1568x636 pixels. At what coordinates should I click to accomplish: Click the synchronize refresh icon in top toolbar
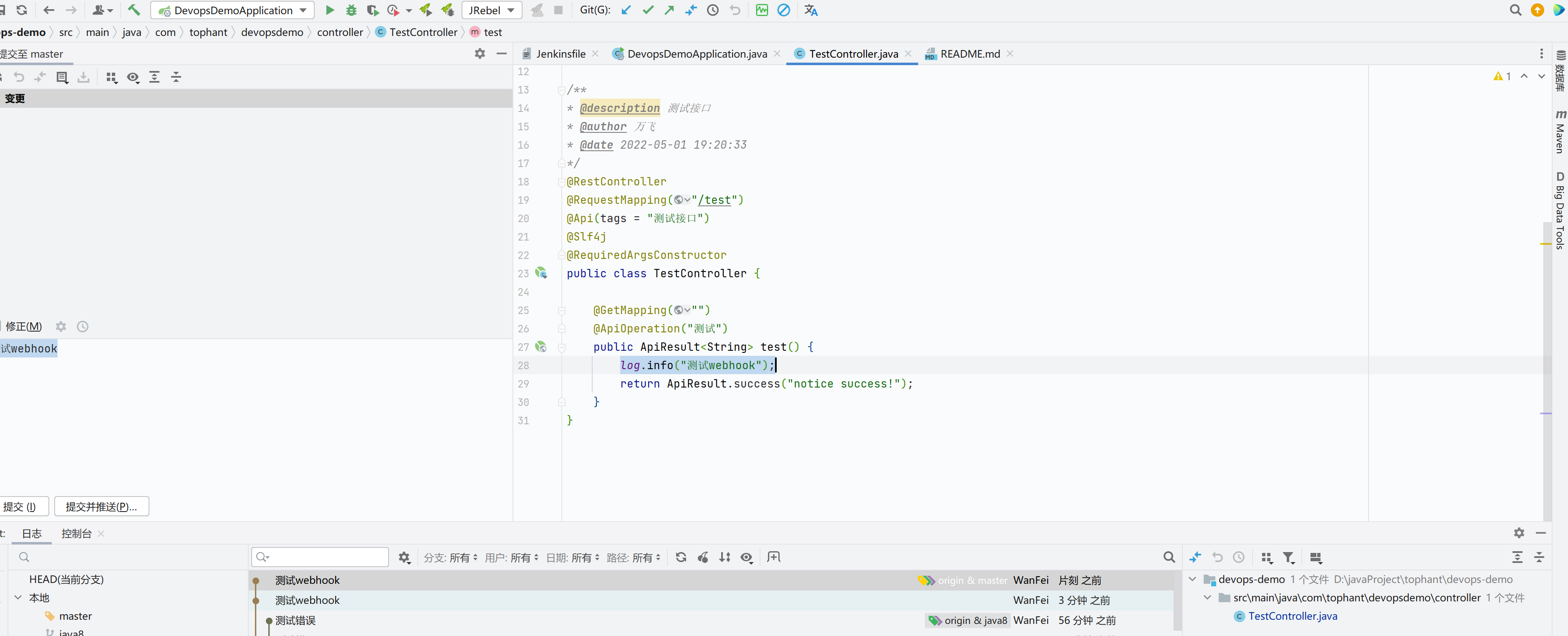tap(22, 10)
